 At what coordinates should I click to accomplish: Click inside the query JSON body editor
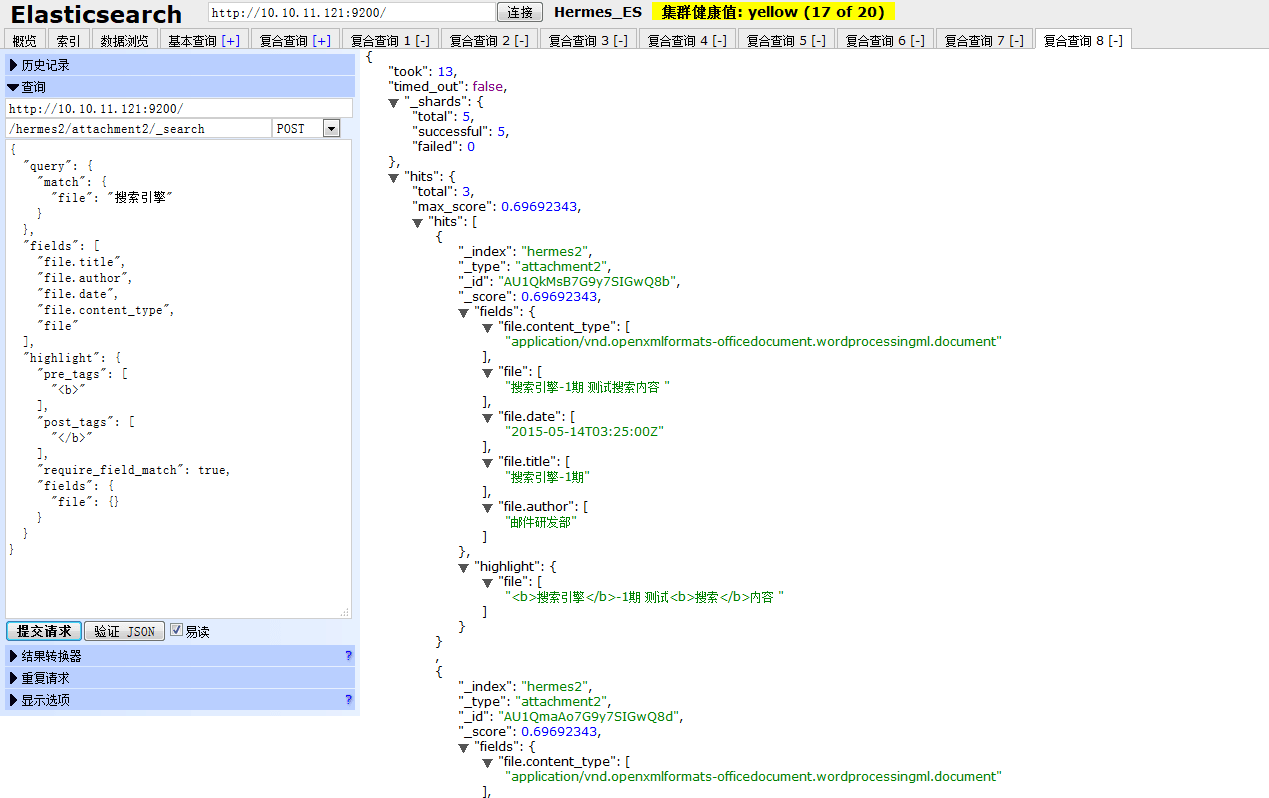(178, 379)
